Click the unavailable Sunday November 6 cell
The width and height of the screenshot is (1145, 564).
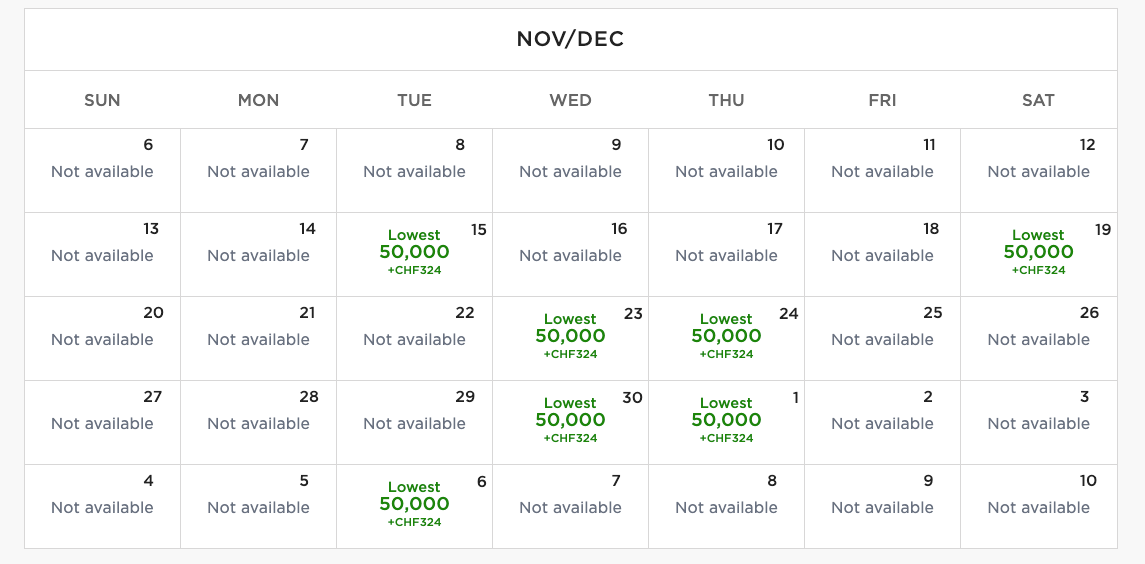coord(102,171)
